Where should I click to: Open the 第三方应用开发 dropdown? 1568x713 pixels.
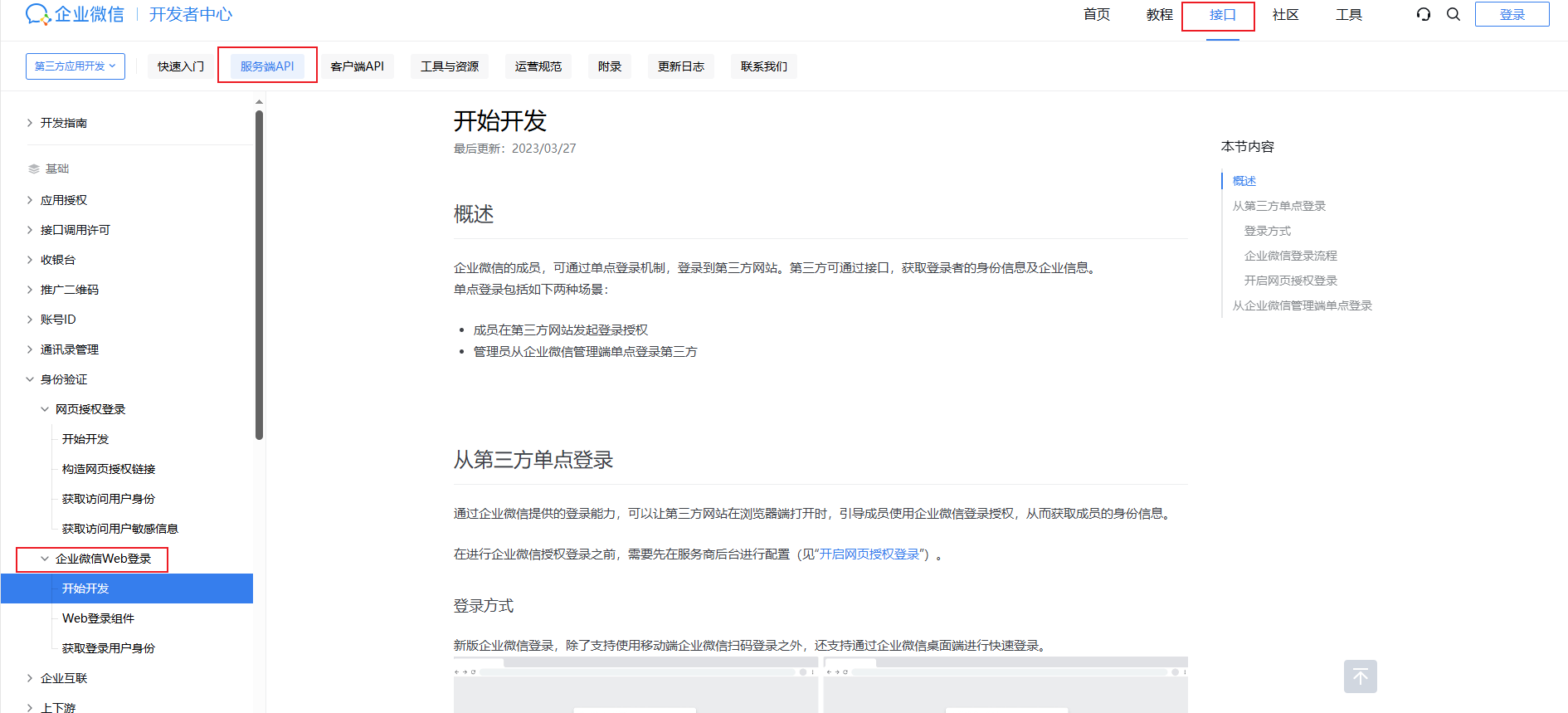click(x=75, y=66)
